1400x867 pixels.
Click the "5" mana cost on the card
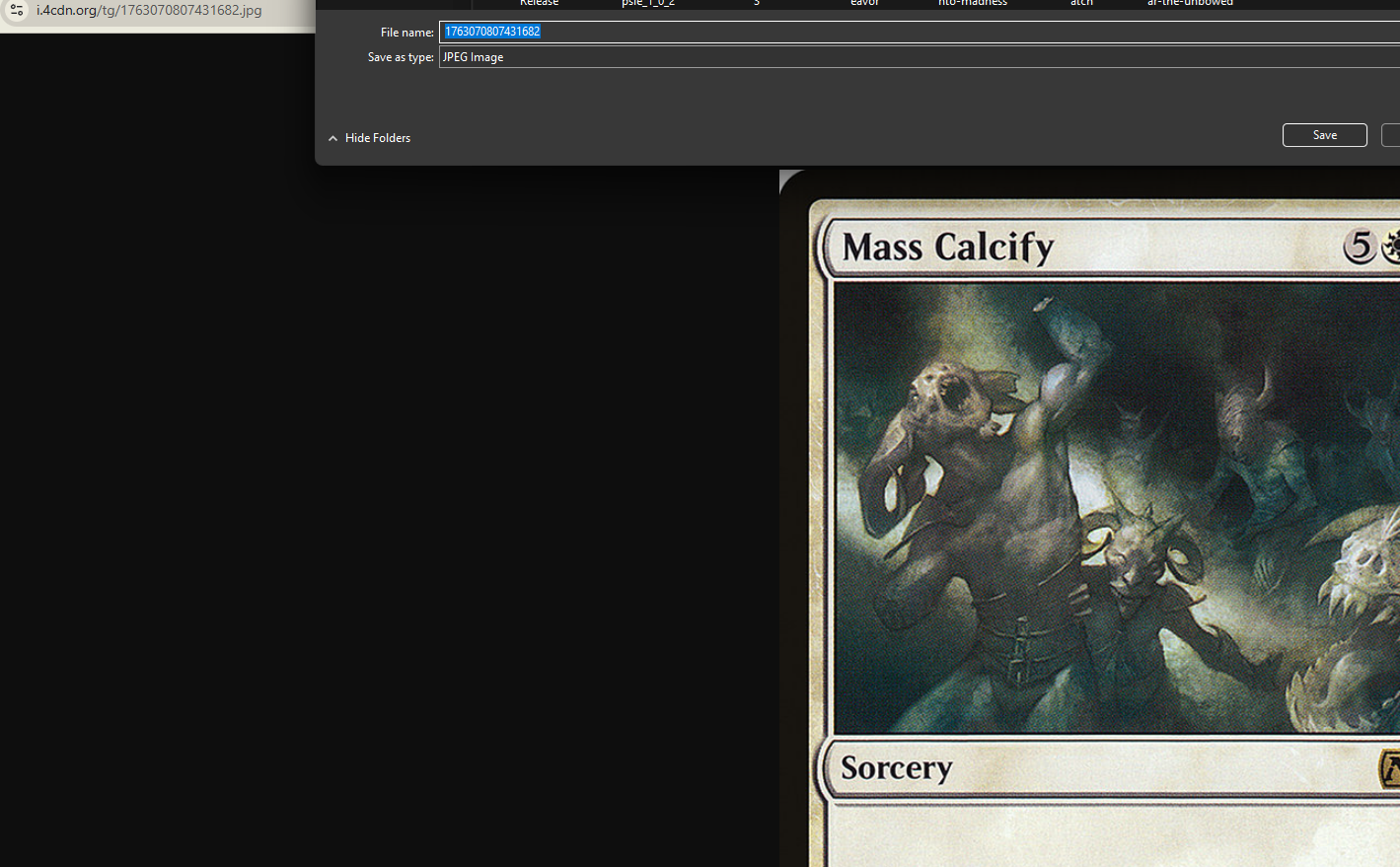pyautogui.click(x=1360, y=246)
